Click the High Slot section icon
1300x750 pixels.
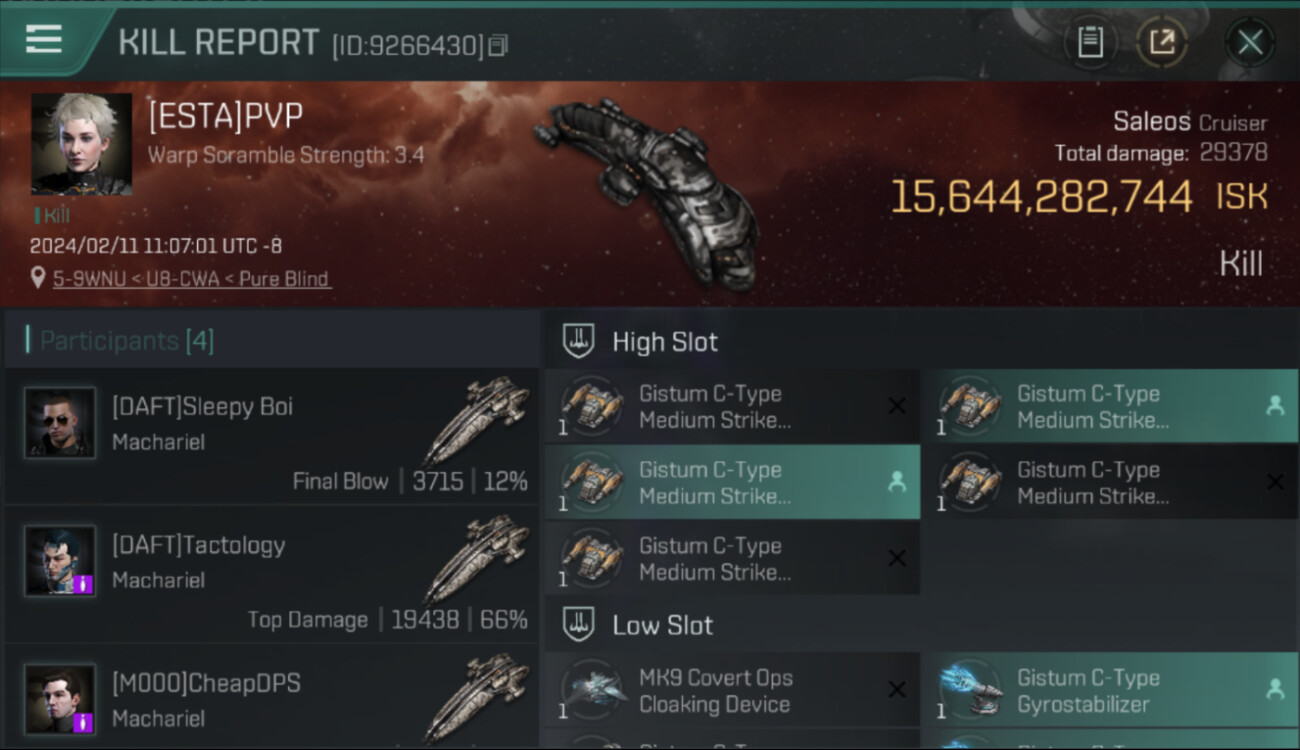pyautogui.click(x=579, y=341)
